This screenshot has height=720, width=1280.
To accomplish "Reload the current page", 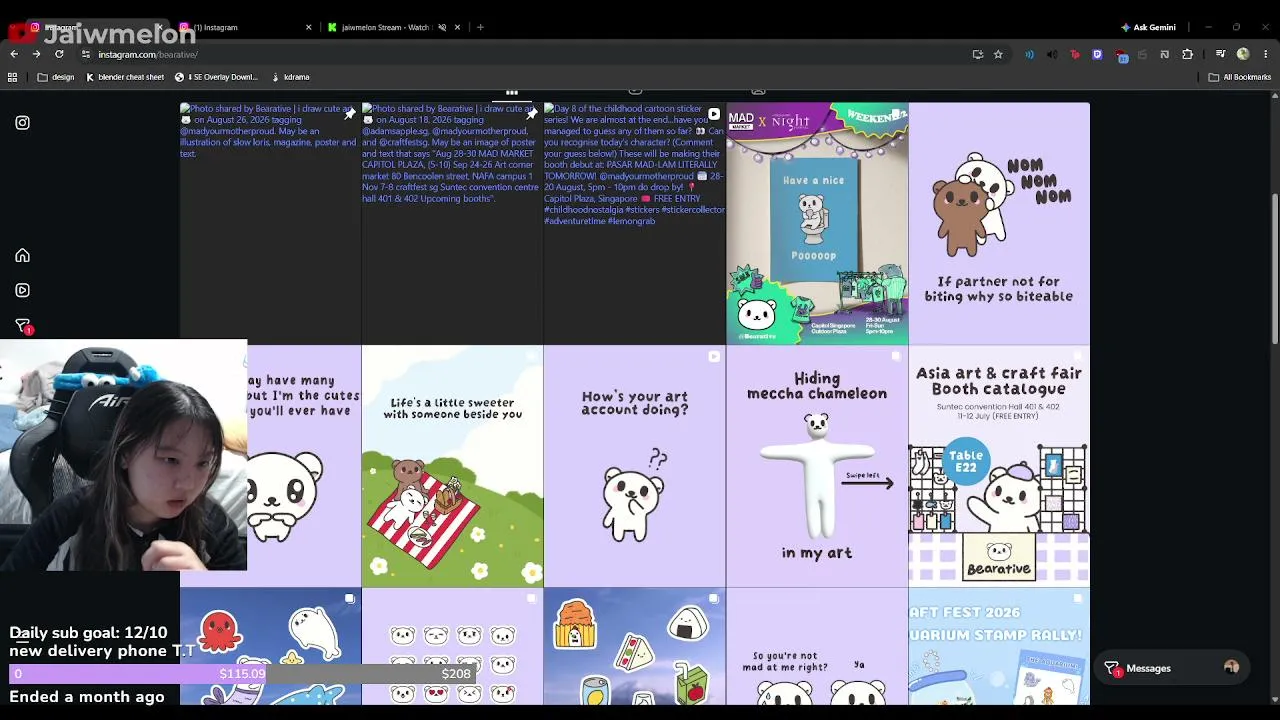I will click(59, 54).
